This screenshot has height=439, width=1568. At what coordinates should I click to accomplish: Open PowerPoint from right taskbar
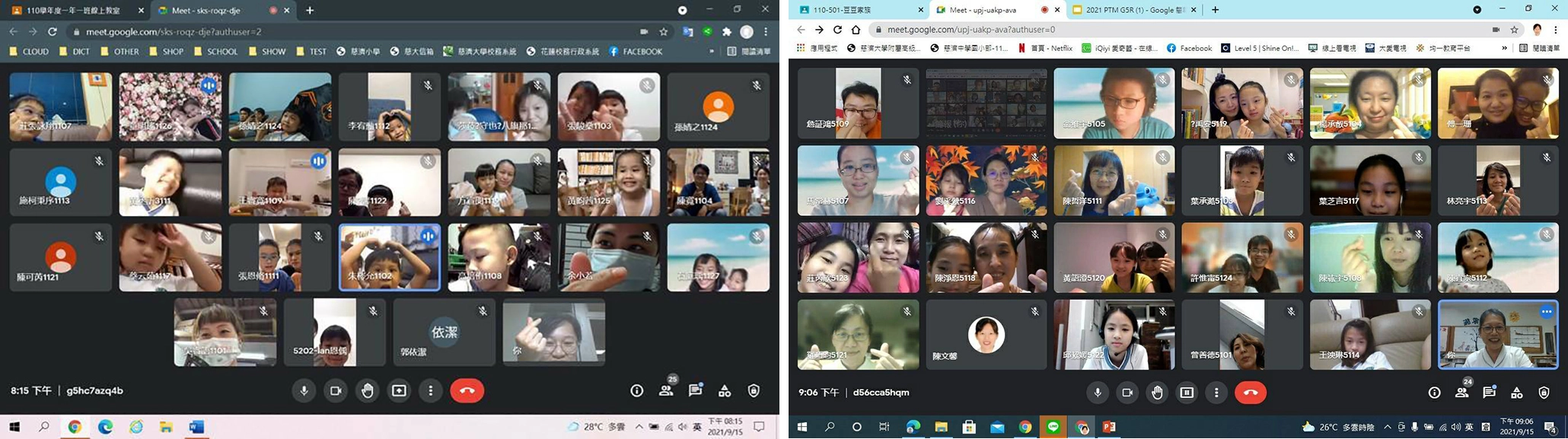[1109, 427]
